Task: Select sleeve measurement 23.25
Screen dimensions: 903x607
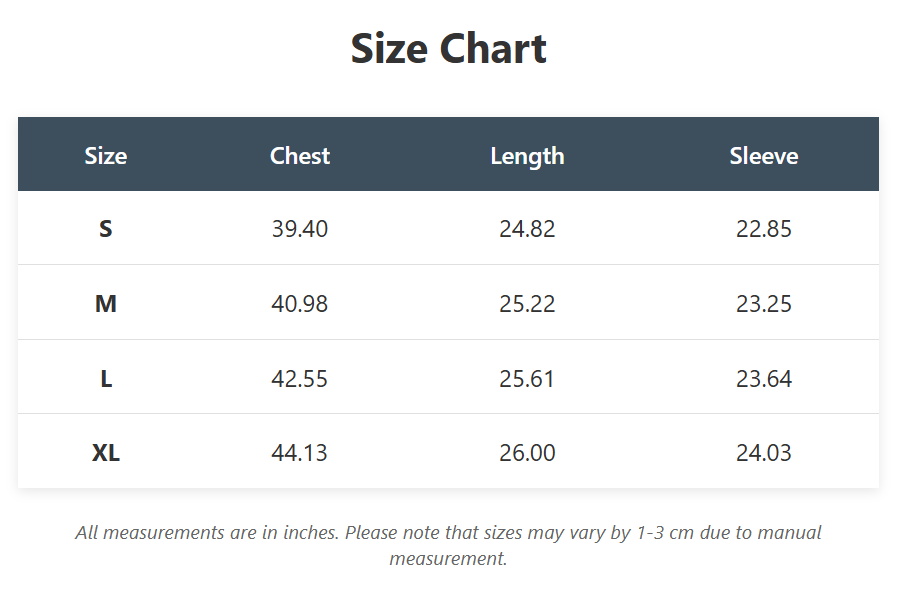Action: pyautogui.click(x=764, y=304)
